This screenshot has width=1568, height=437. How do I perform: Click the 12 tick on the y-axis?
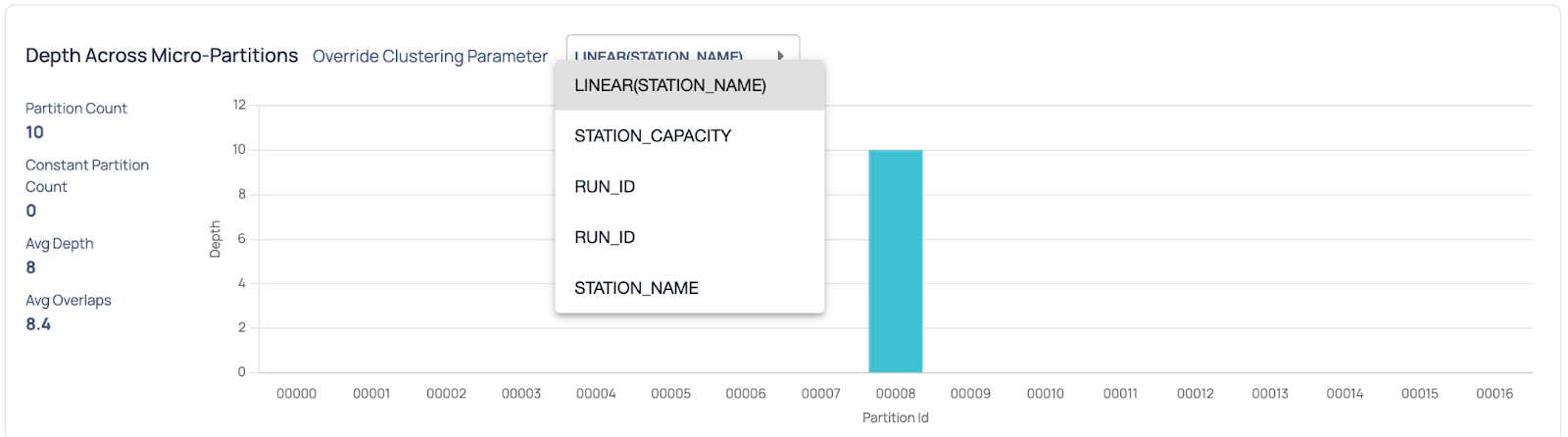[239, 105]
